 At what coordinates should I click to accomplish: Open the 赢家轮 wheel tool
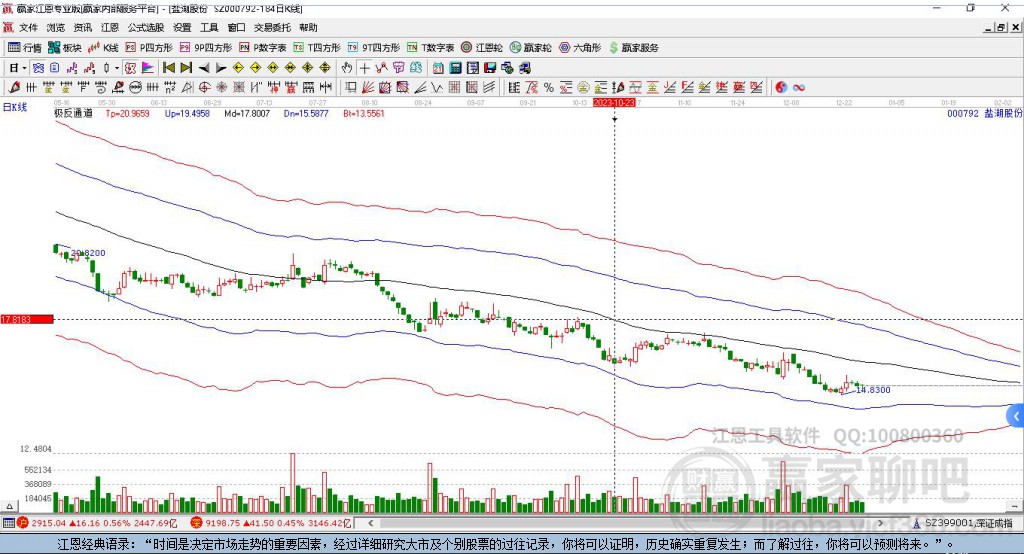pos(530,48)
